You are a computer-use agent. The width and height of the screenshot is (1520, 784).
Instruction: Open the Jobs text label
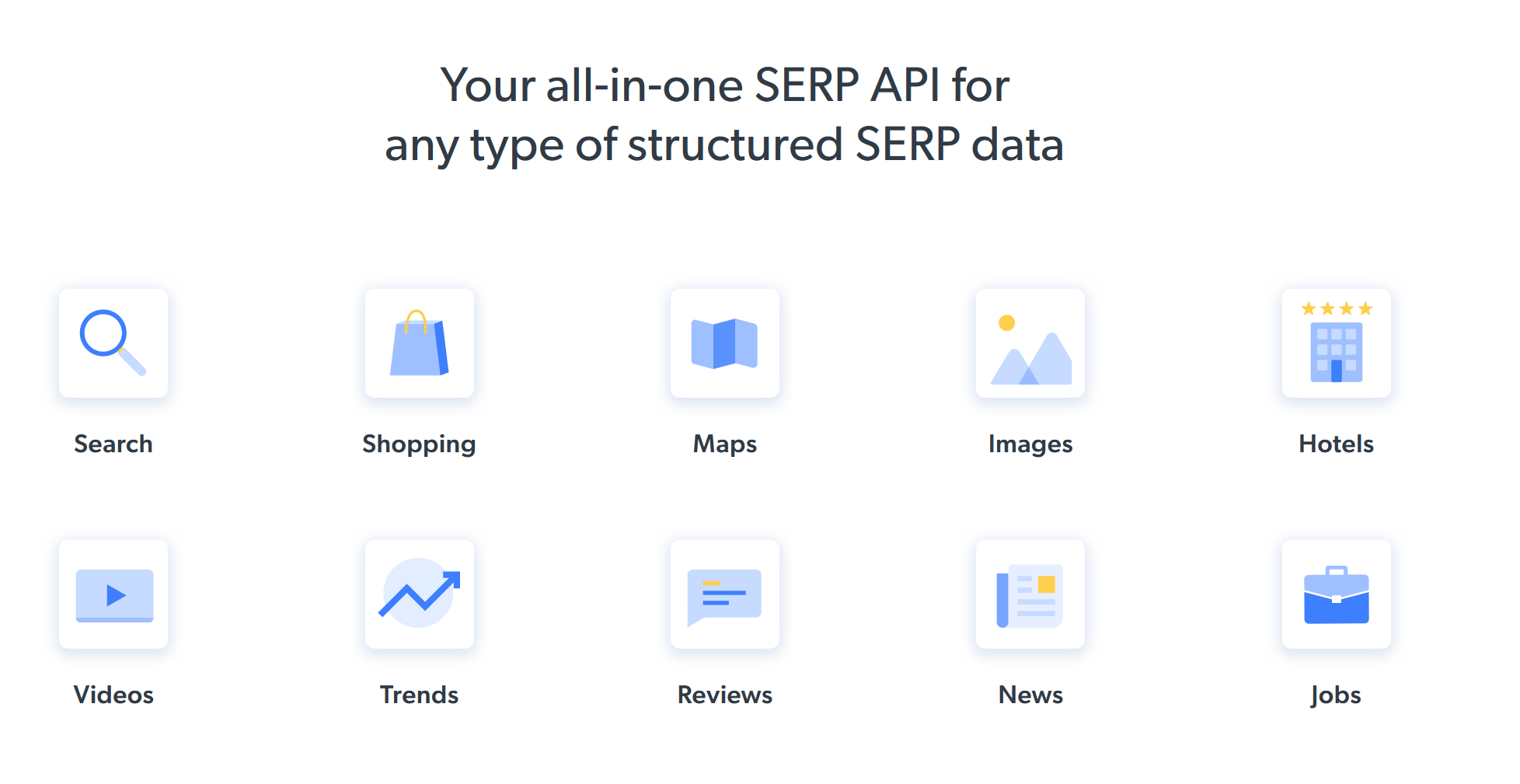click(1336, 695)
